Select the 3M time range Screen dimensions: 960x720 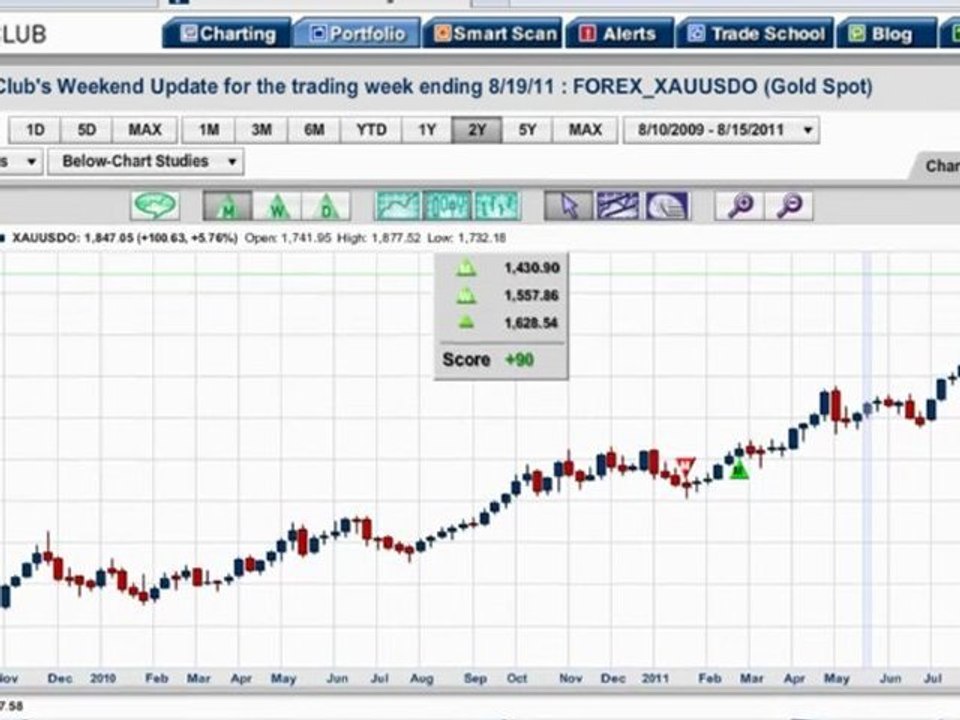261,130
